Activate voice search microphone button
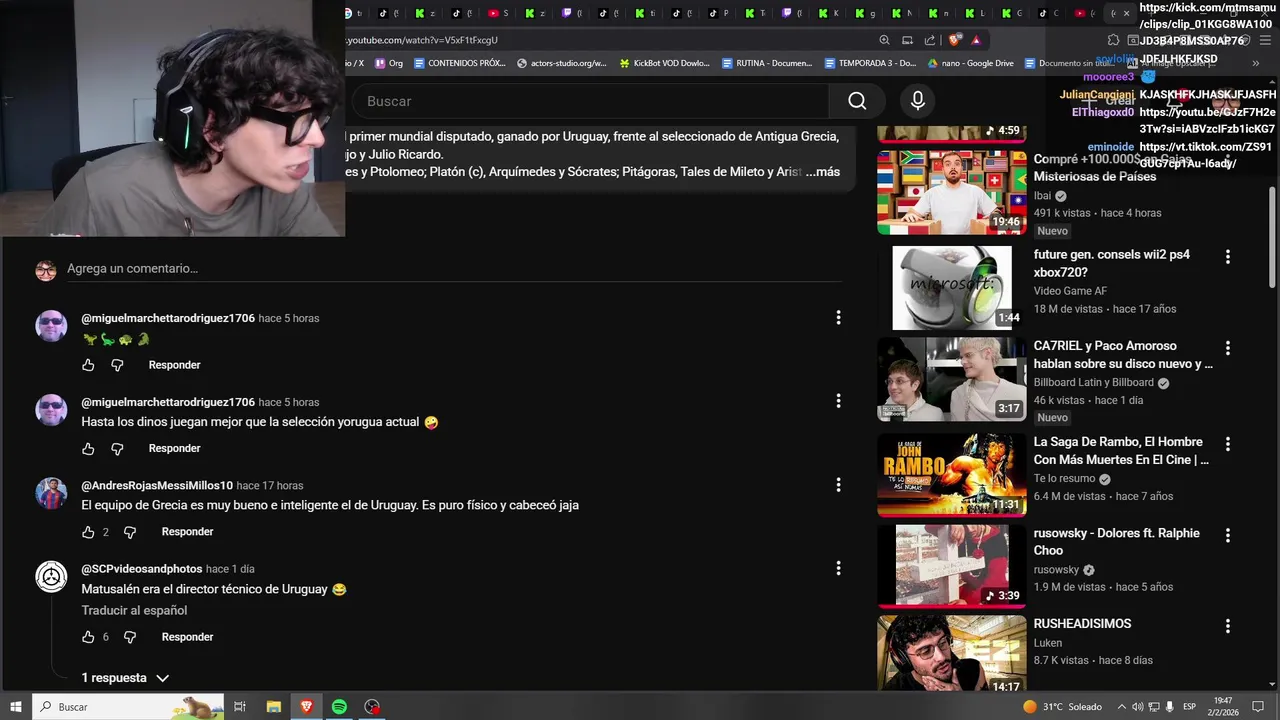1280x720 pixels. tap(918, 101)
